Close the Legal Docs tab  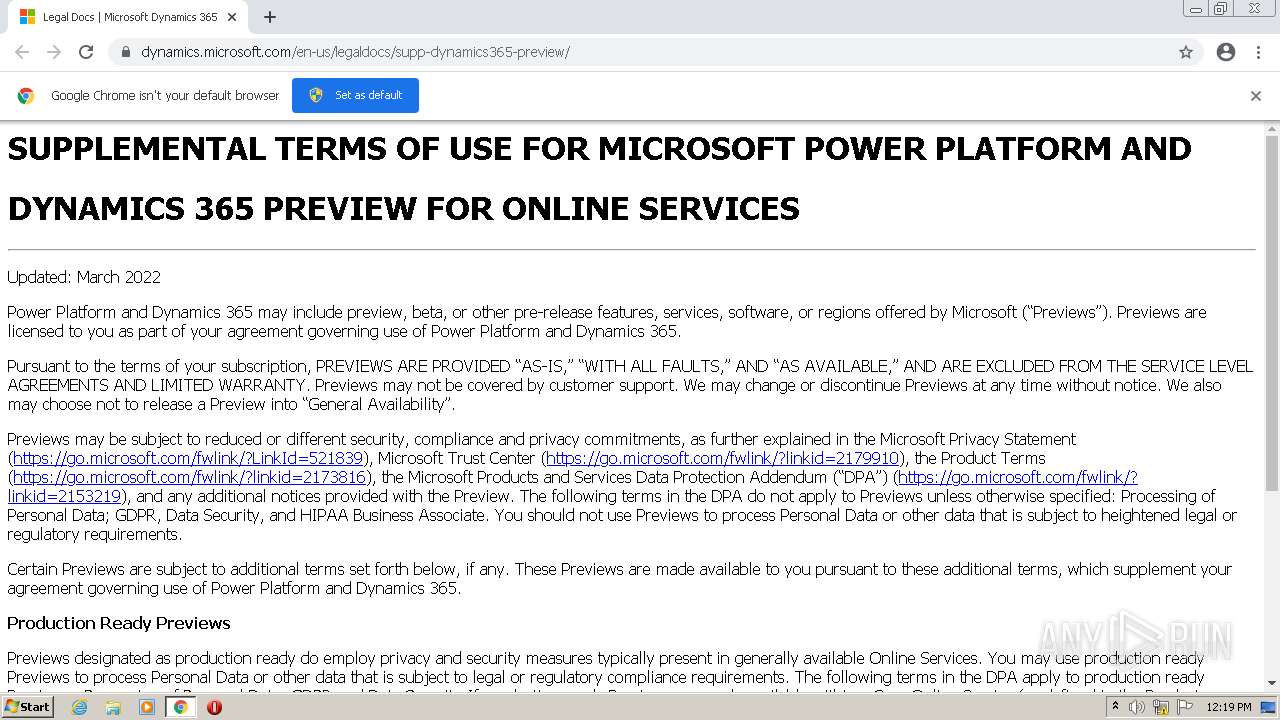coord(232,17)
